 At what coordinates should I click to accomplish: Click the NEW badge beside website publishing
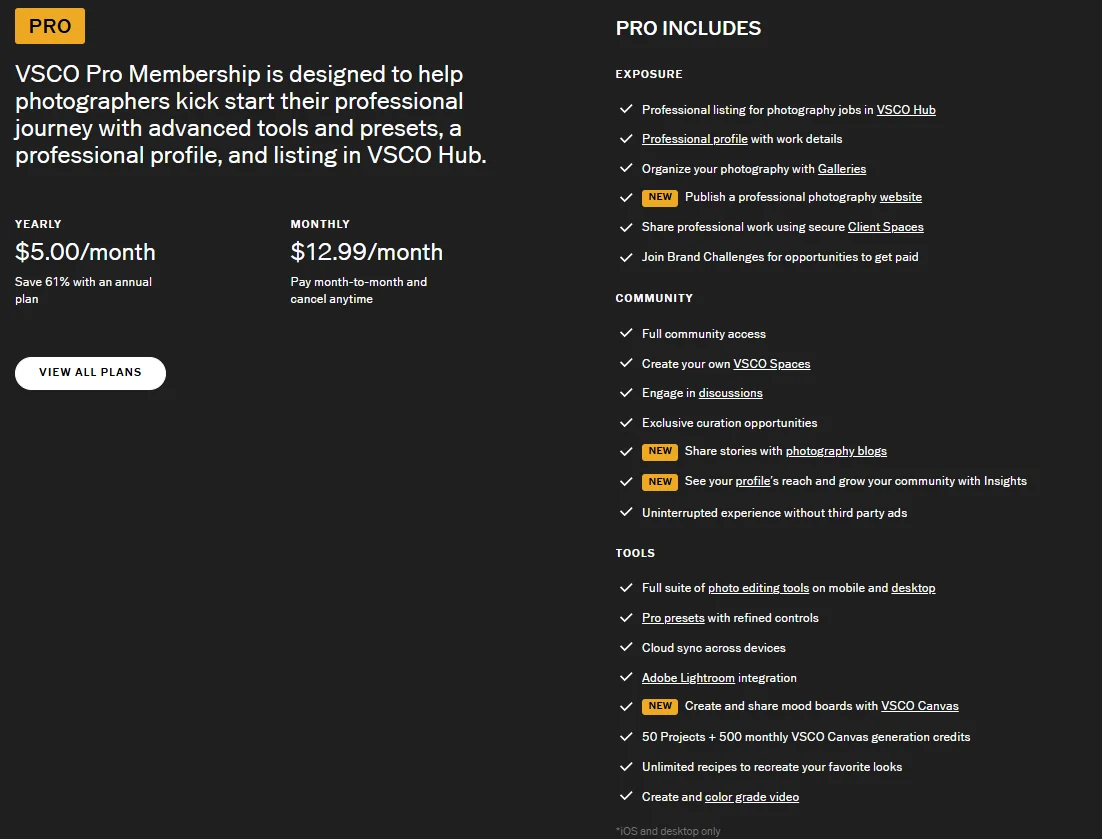(660, 197)
